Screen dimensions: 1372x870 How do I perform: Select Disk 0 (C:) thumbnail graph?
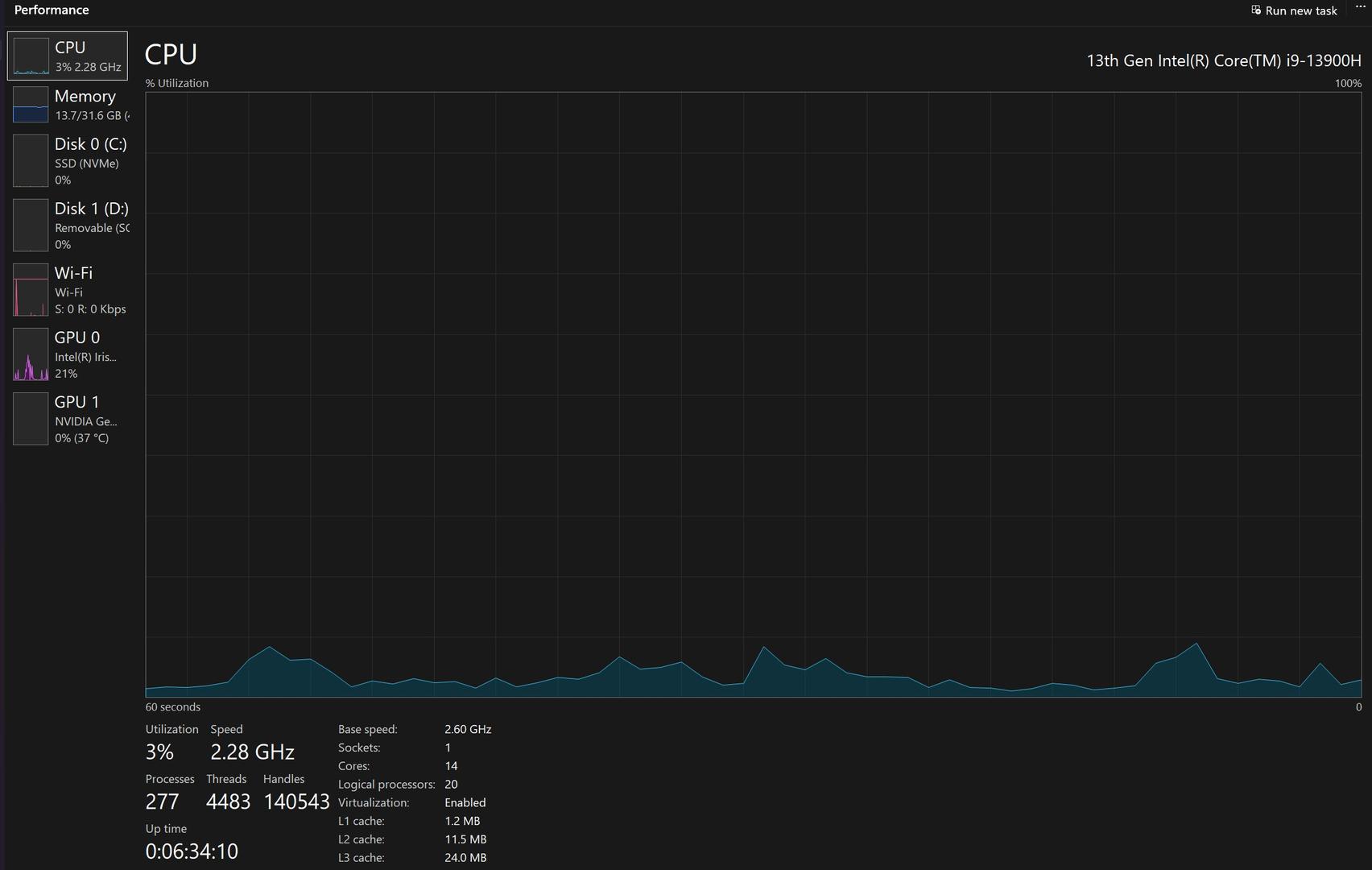(31, 161)
